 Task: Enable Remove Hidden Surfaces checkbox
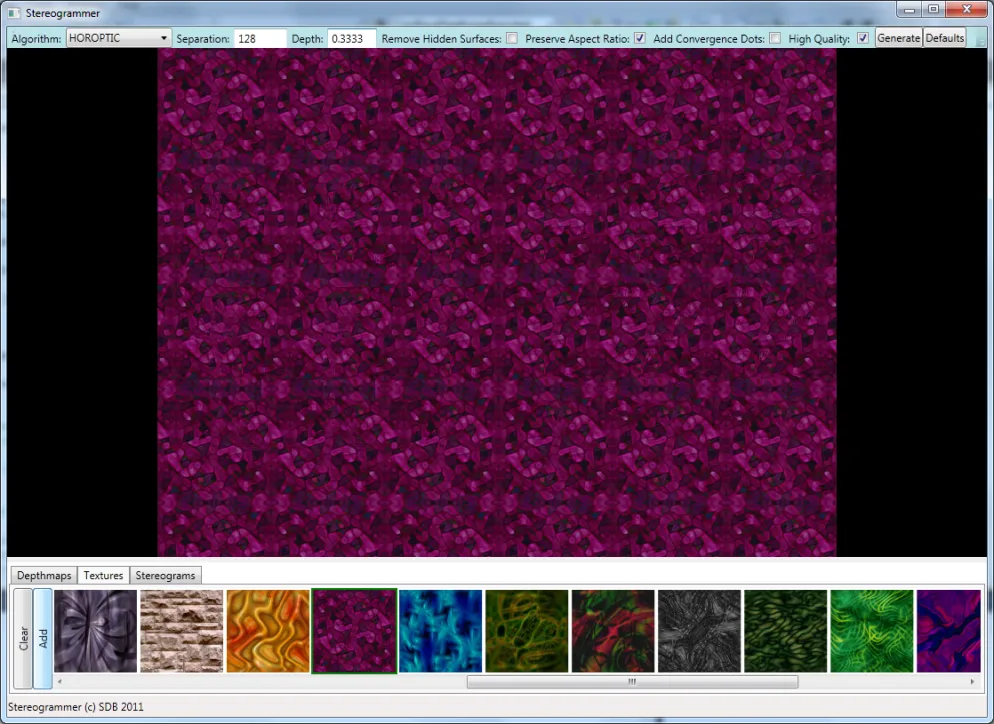[512, 38]
